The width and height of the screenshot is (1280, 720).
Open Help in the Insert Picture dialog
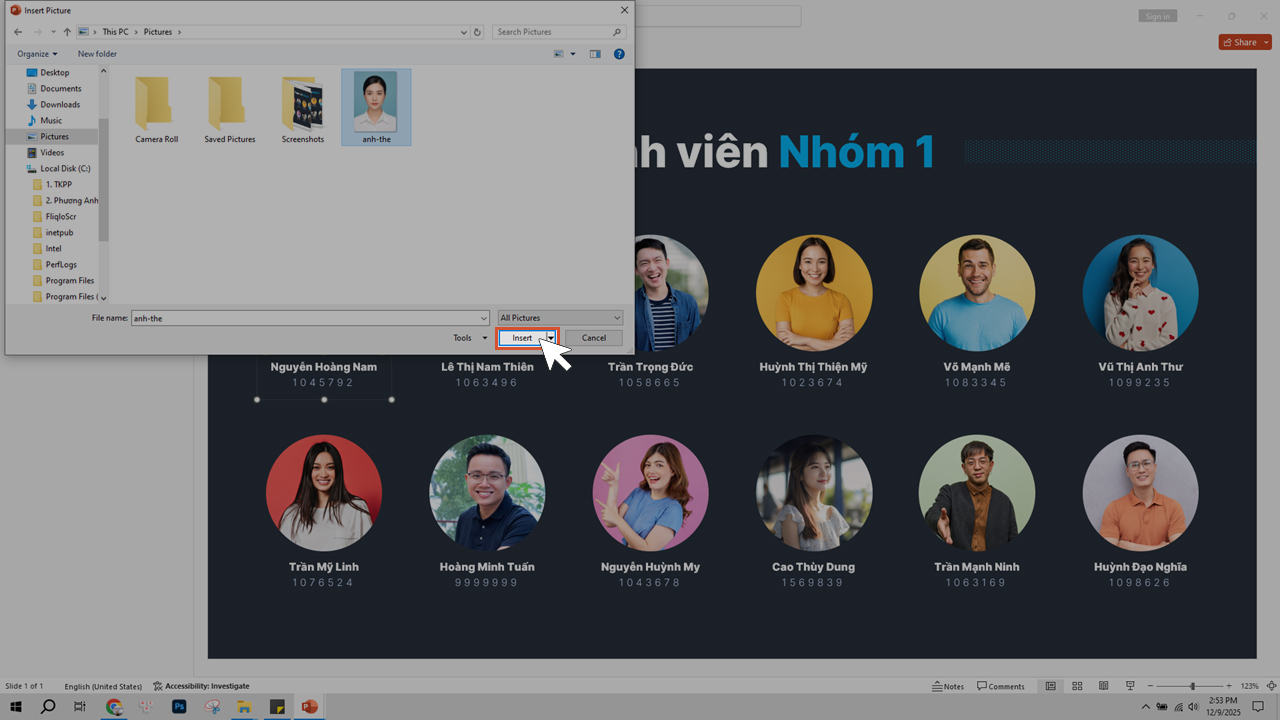click(x=618, y=54)
